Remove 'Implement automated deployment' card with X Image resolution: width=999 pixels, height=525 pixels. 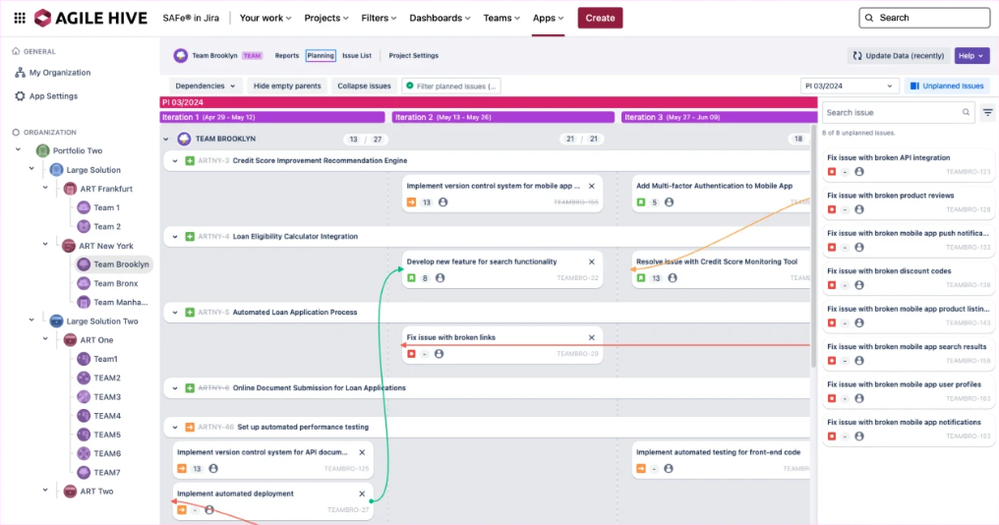(x=362, y=494)
